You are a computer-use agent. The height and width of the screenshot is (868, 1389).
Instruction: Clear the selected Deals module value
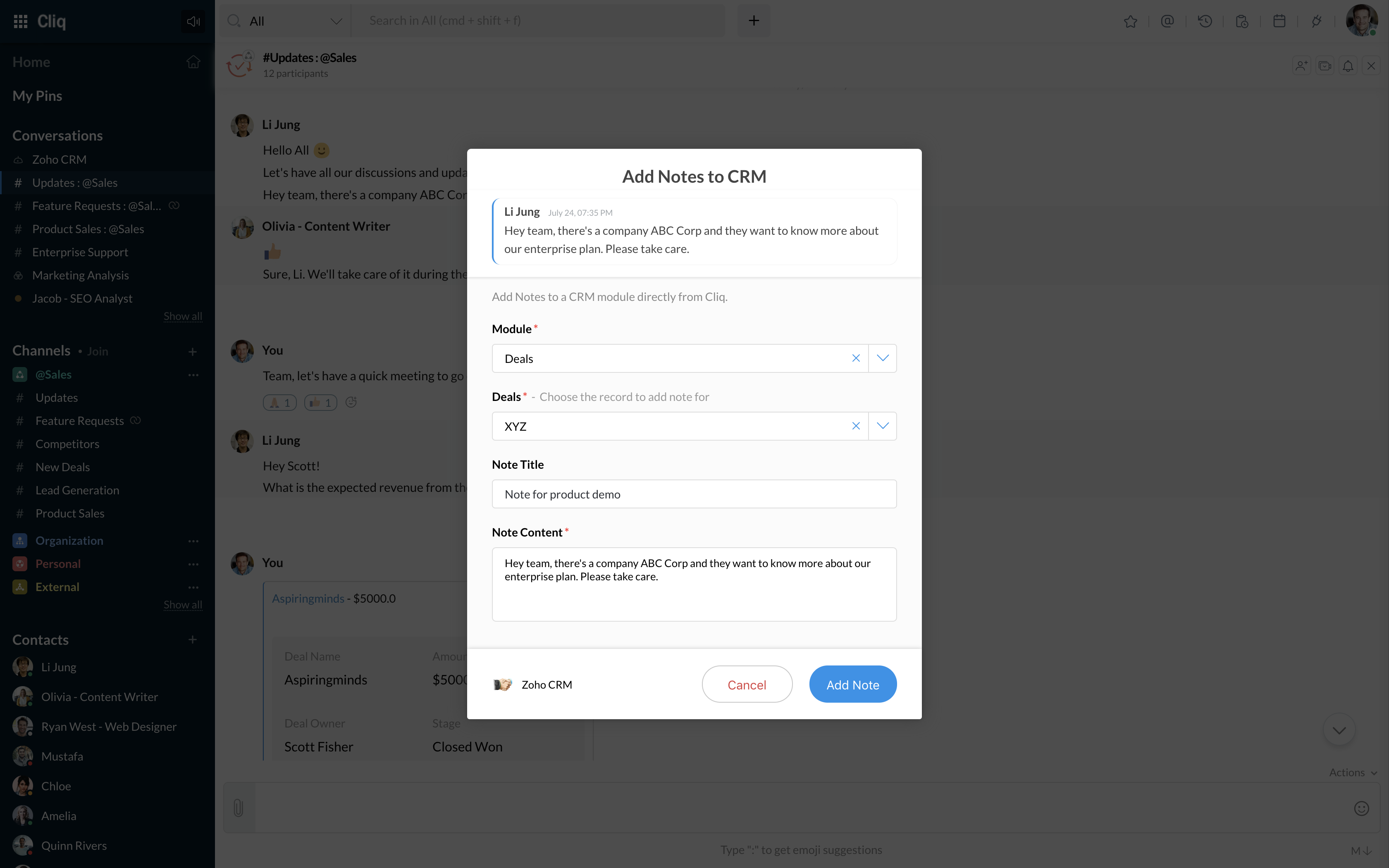coord(855,358)
